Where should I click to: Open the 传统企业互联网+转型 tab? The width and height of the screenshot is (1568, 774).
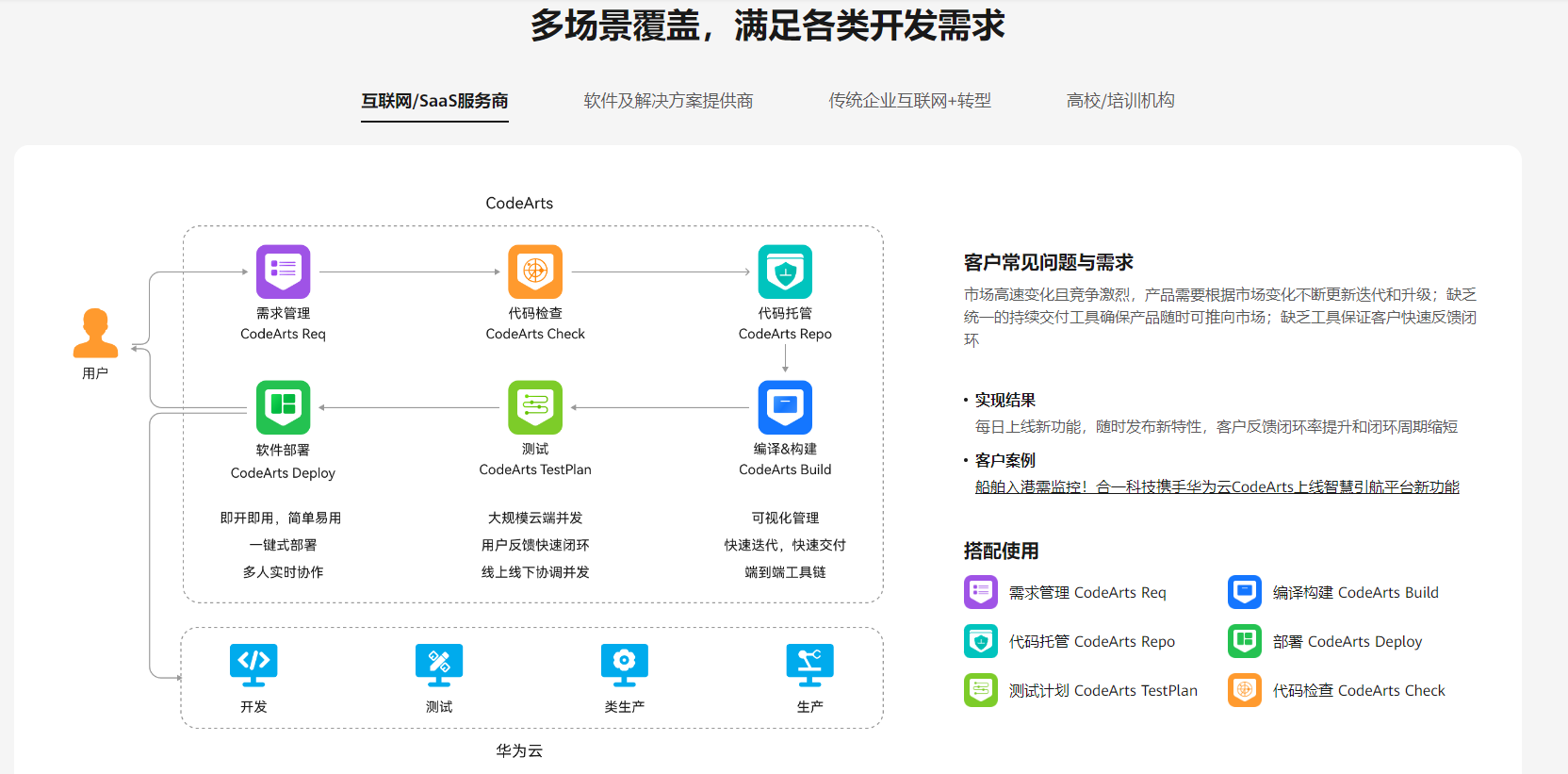click(x=909, y=101)
